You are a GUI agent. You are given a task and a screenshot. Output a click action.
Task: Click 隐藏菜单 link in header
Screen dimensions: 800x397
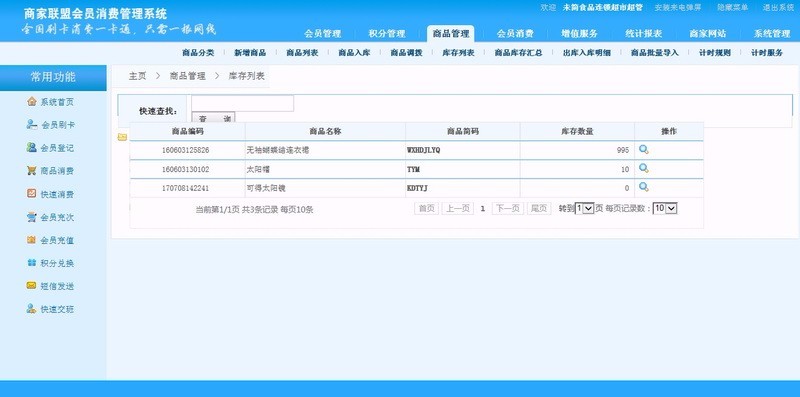[733, 7]
